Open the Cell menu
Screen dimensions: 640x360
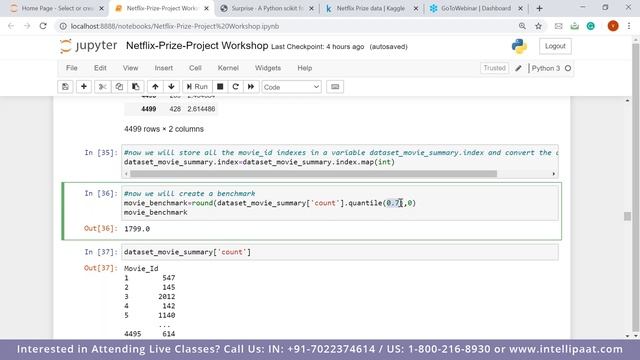tap(195, 68)
